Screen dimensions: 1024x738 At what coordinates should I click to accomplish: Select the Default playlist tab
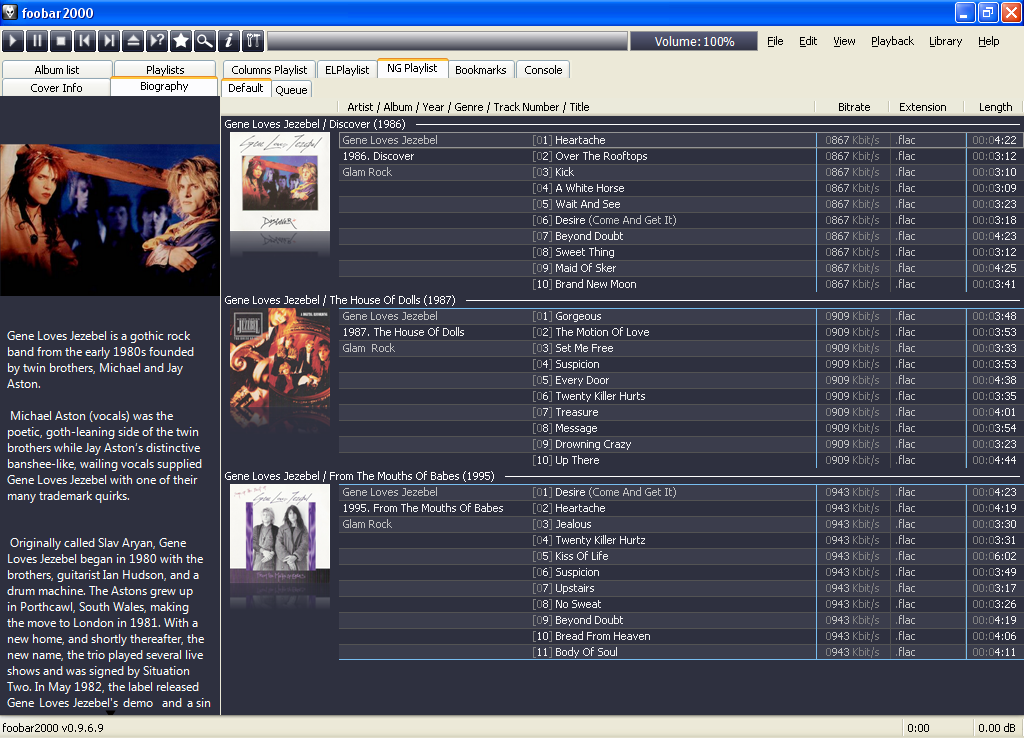point(246,88)
